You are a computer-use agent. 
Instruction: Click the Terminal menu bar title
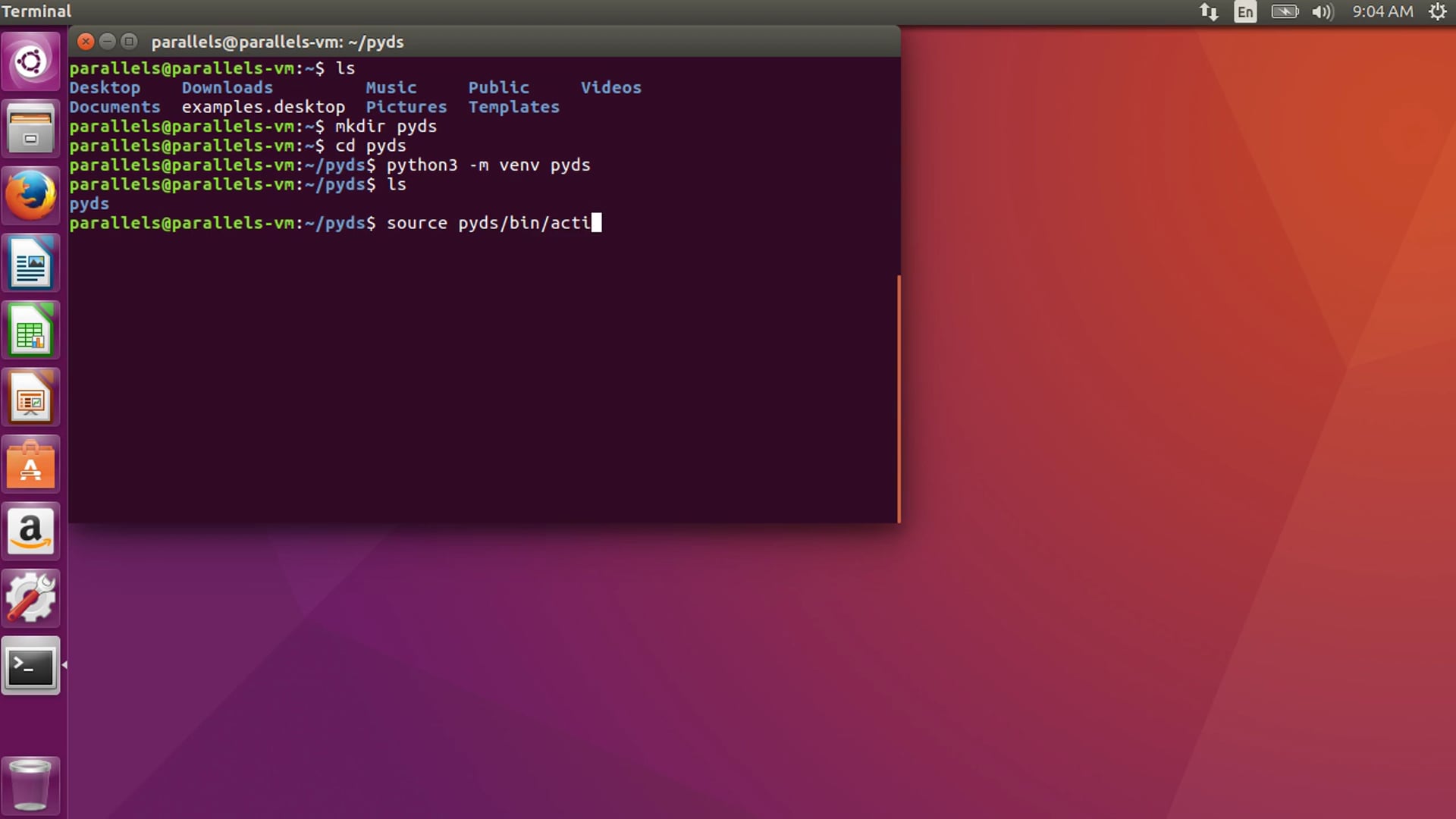36,11
